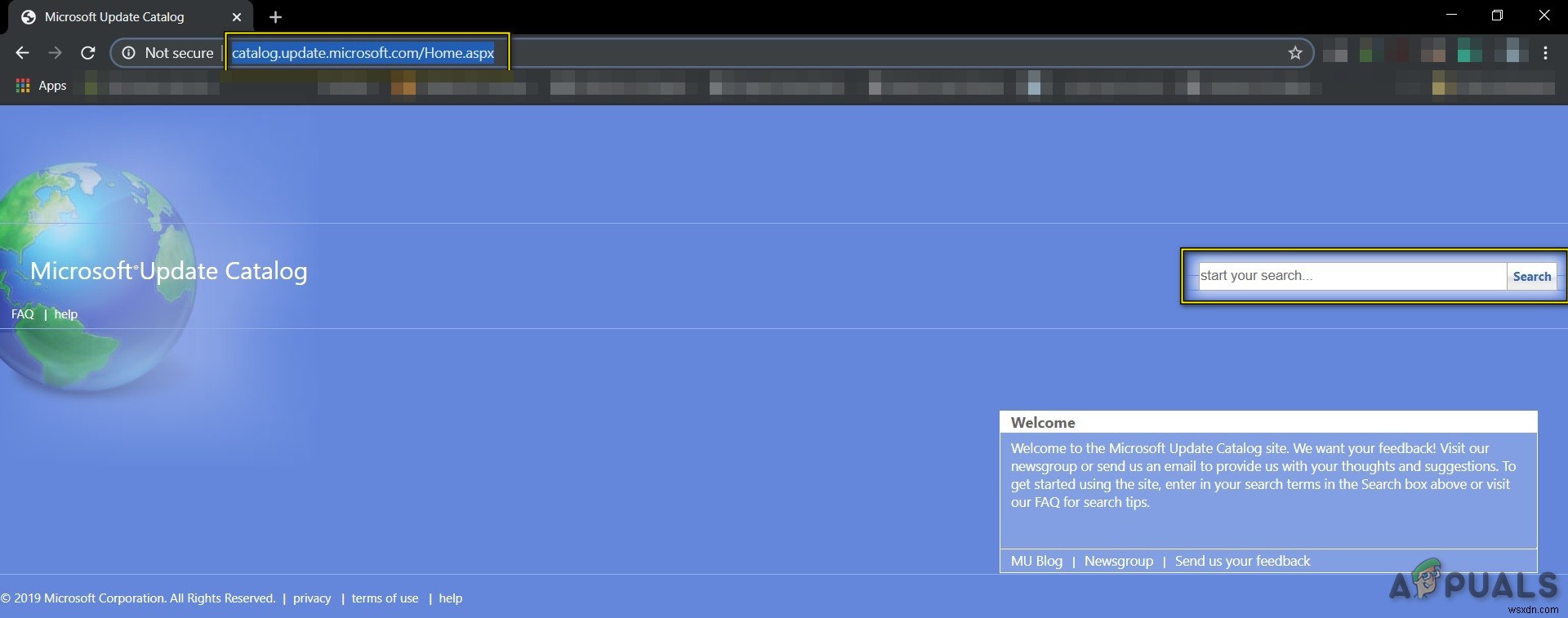
Task: Restore down the browser window
Action: pyautogui.click(x=1497, y=16)
